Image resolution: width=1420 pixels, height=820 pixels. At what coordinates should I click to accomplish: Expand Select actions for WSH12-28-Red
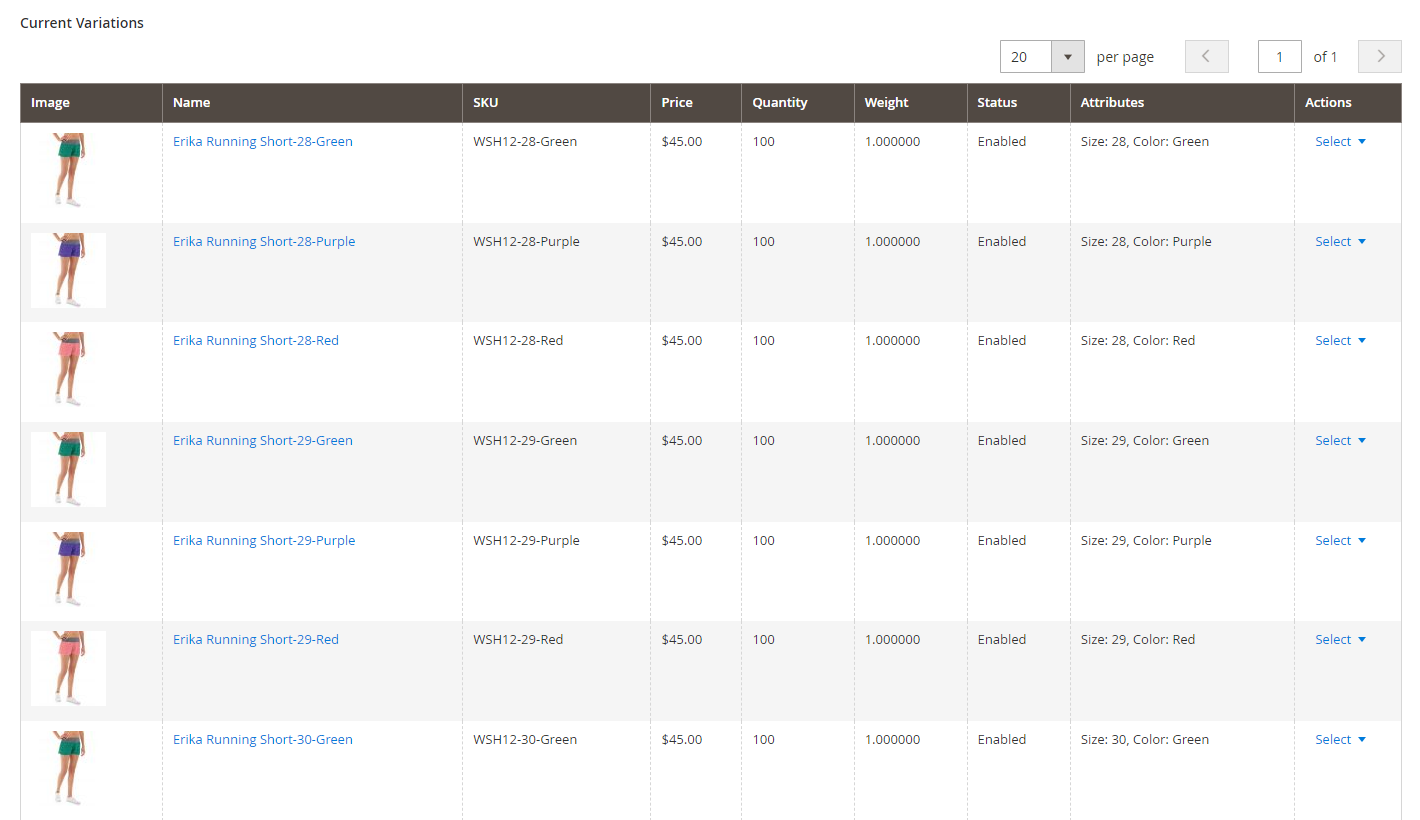tap(1340, 341)
